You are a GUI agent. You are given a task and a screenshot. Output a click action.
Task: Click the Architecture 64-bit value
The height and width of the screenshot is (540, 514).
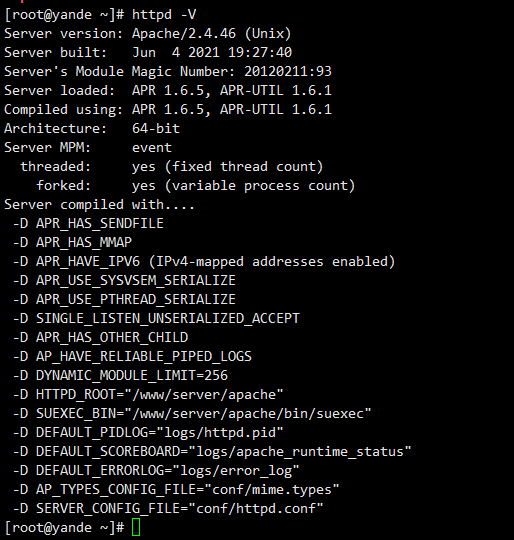click(156, 128)
